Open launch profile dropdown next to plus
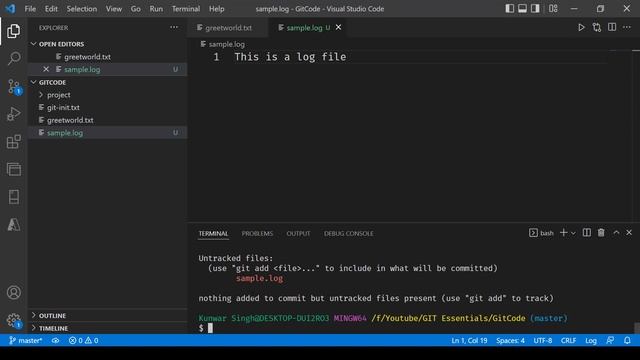640x360 pixels. pos(573,233)
